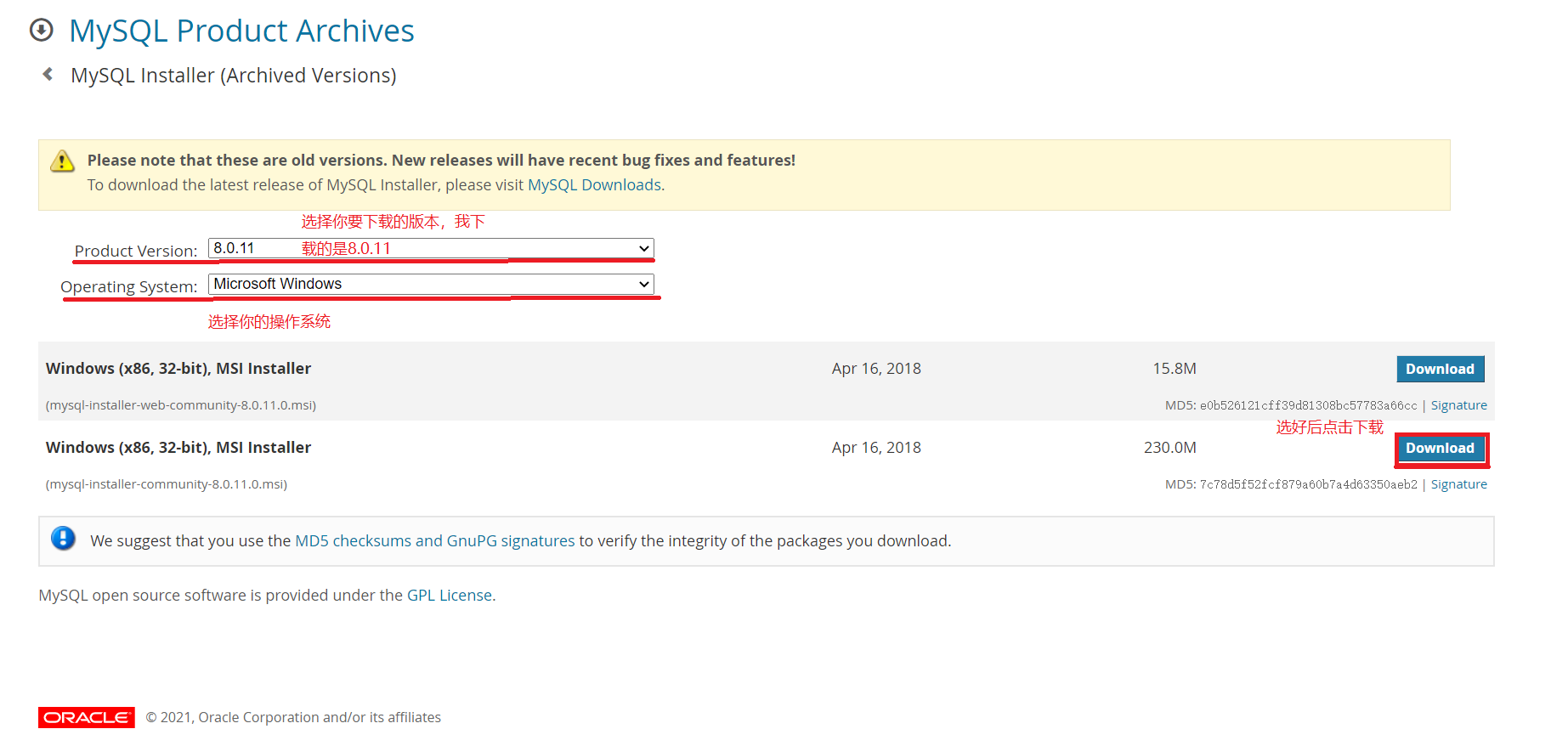The width and height of the screenshot is (1568, 729).
Task: Open MD5 checksums and GnuPG signatures link
Action: (434, 541)
